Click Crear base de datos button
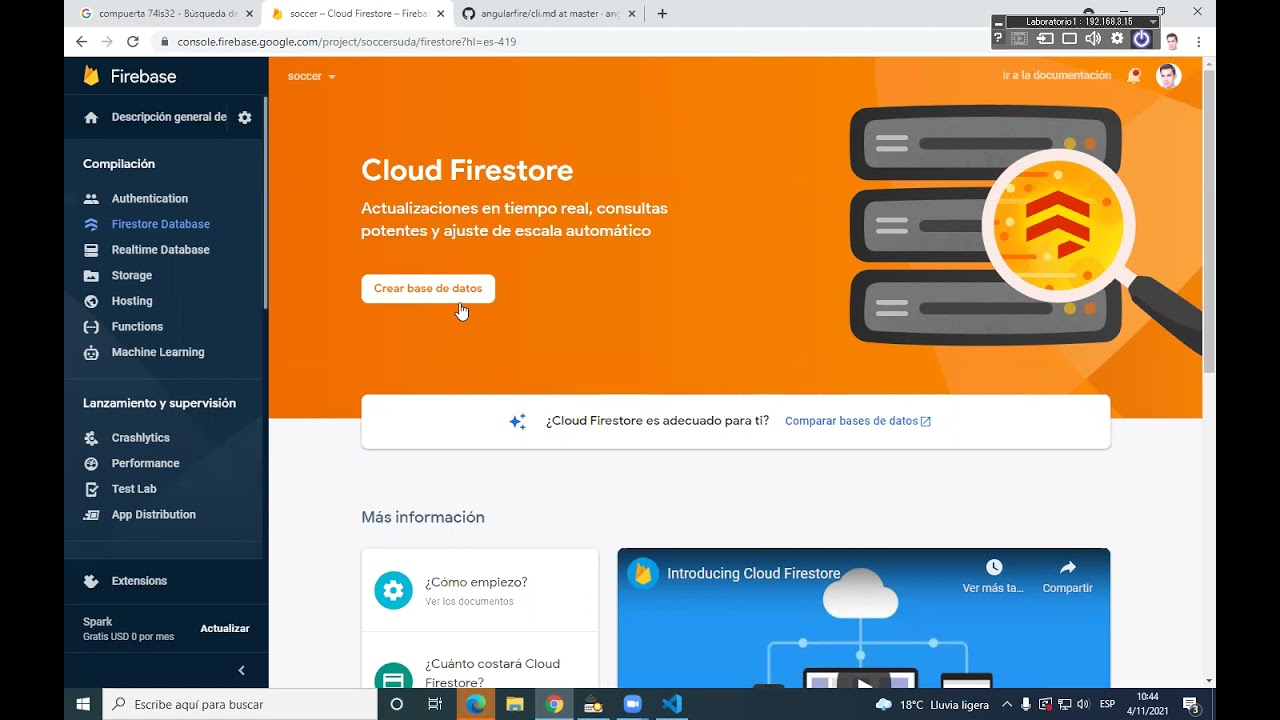Image resolution: width=1280 pixels, height=720 pixels. pos(428,288)
